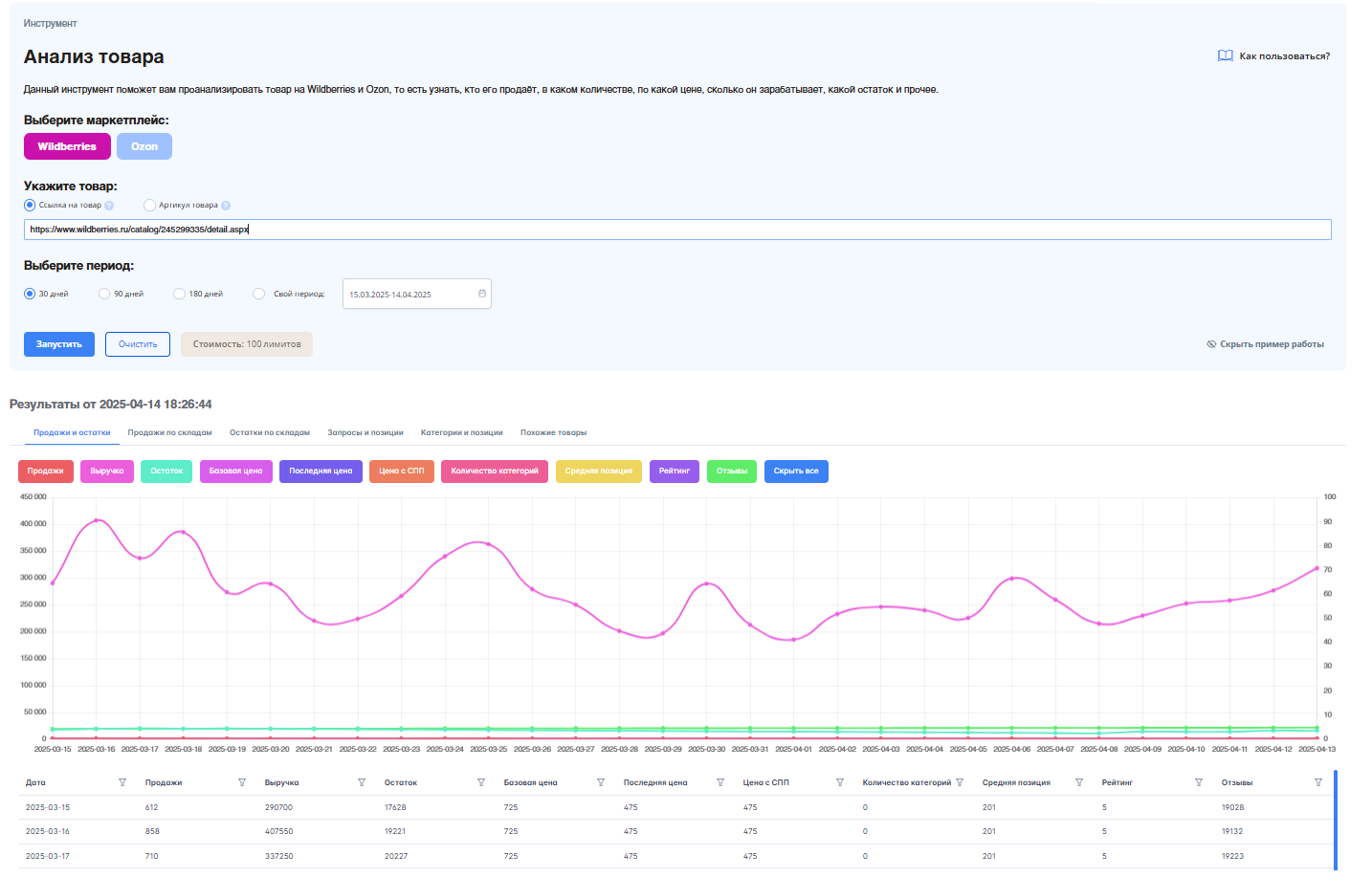Click the calendar icon in the date field
The image size is (1372, 878).
482,294
